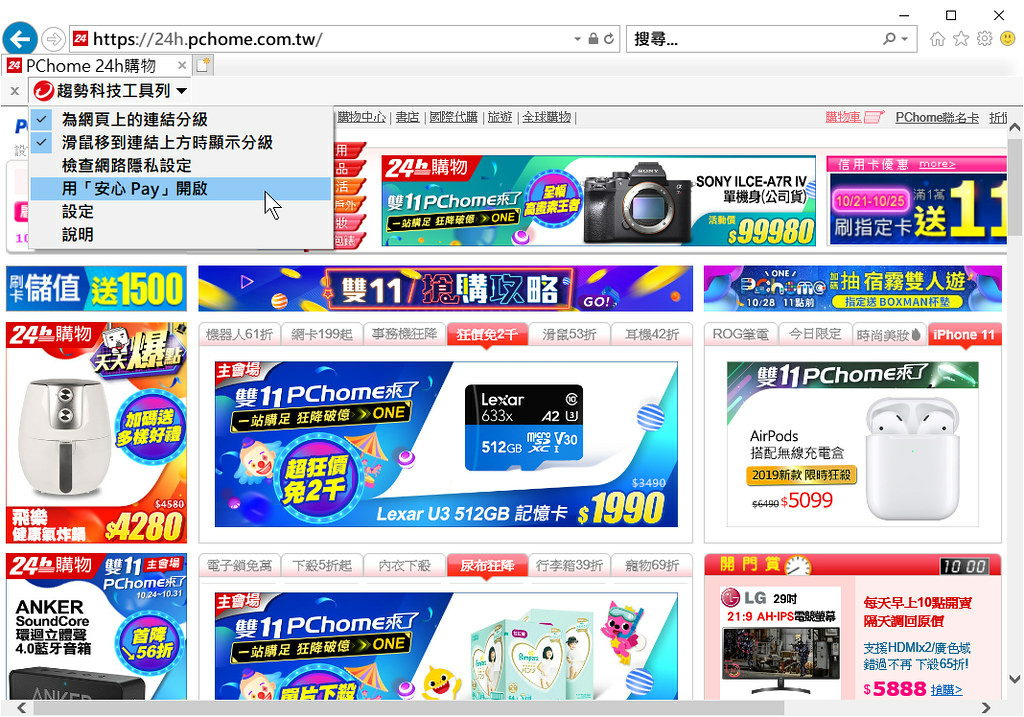Switch to the ROG筆電 tab
Viewport: 1024px width, 717px height.
tap(740, 334)
